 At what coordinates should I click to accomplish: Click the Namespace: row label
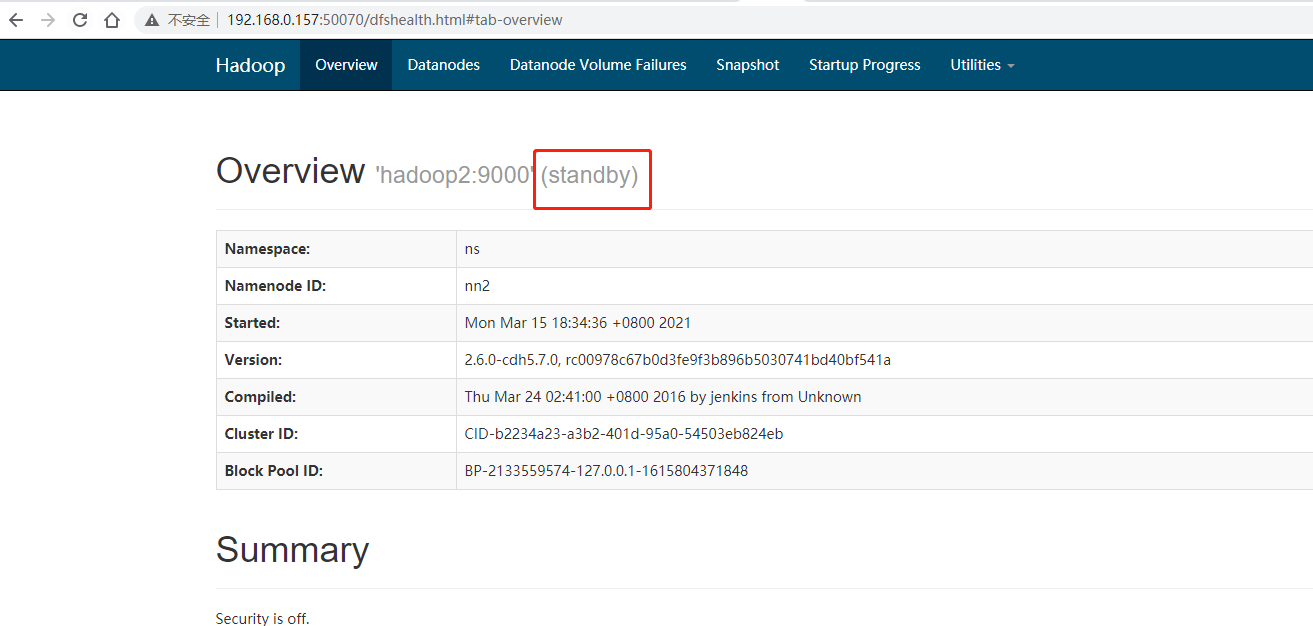pyautogui.click(x=267, y=249)
